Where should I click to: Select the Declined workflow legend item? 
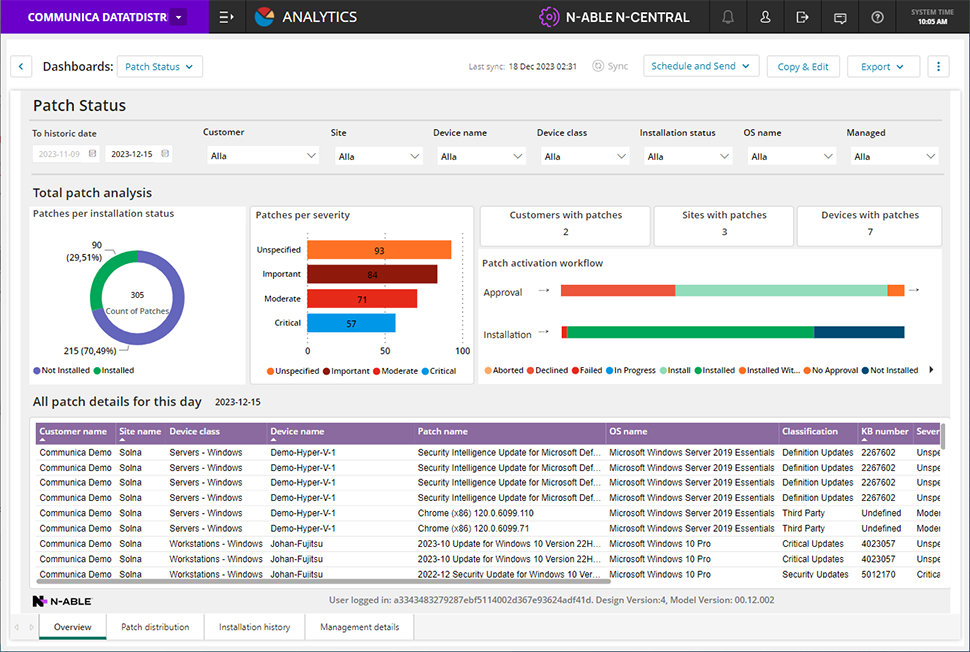[547, 370]
